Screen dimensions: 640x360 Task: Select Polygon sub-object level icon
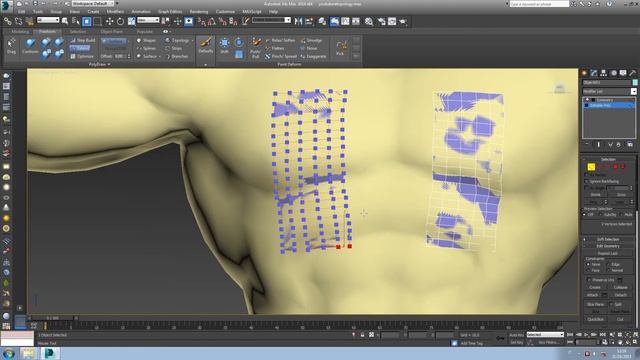(x=616, y=167)
